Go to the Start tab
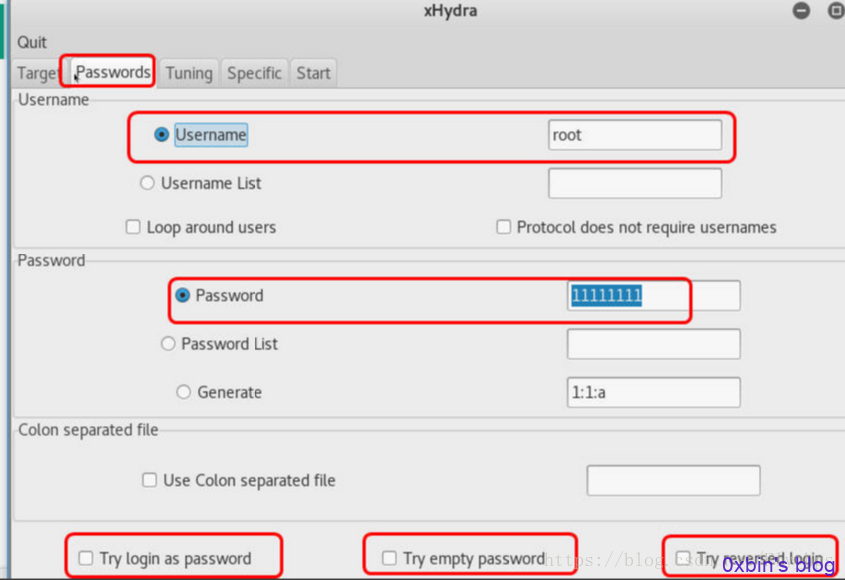Image resolution: width=845 pixels, height=580 pixels. click(x=313, y=73)
